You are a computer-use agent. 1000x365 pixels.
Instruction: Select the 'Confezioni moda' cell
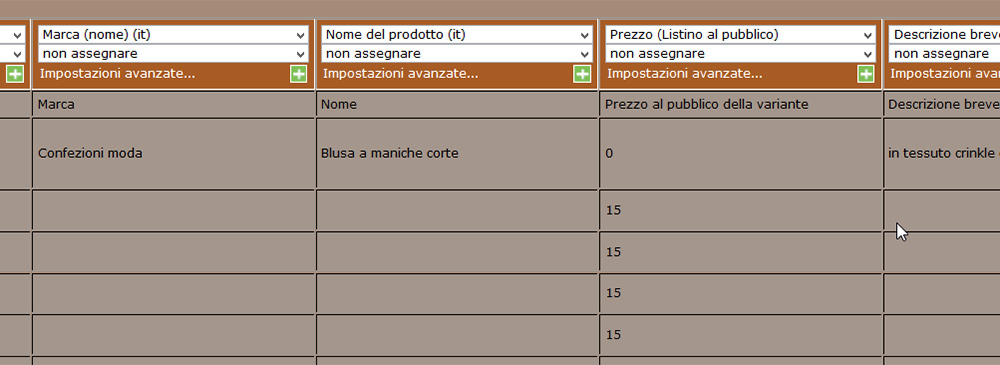coord(174,153)
